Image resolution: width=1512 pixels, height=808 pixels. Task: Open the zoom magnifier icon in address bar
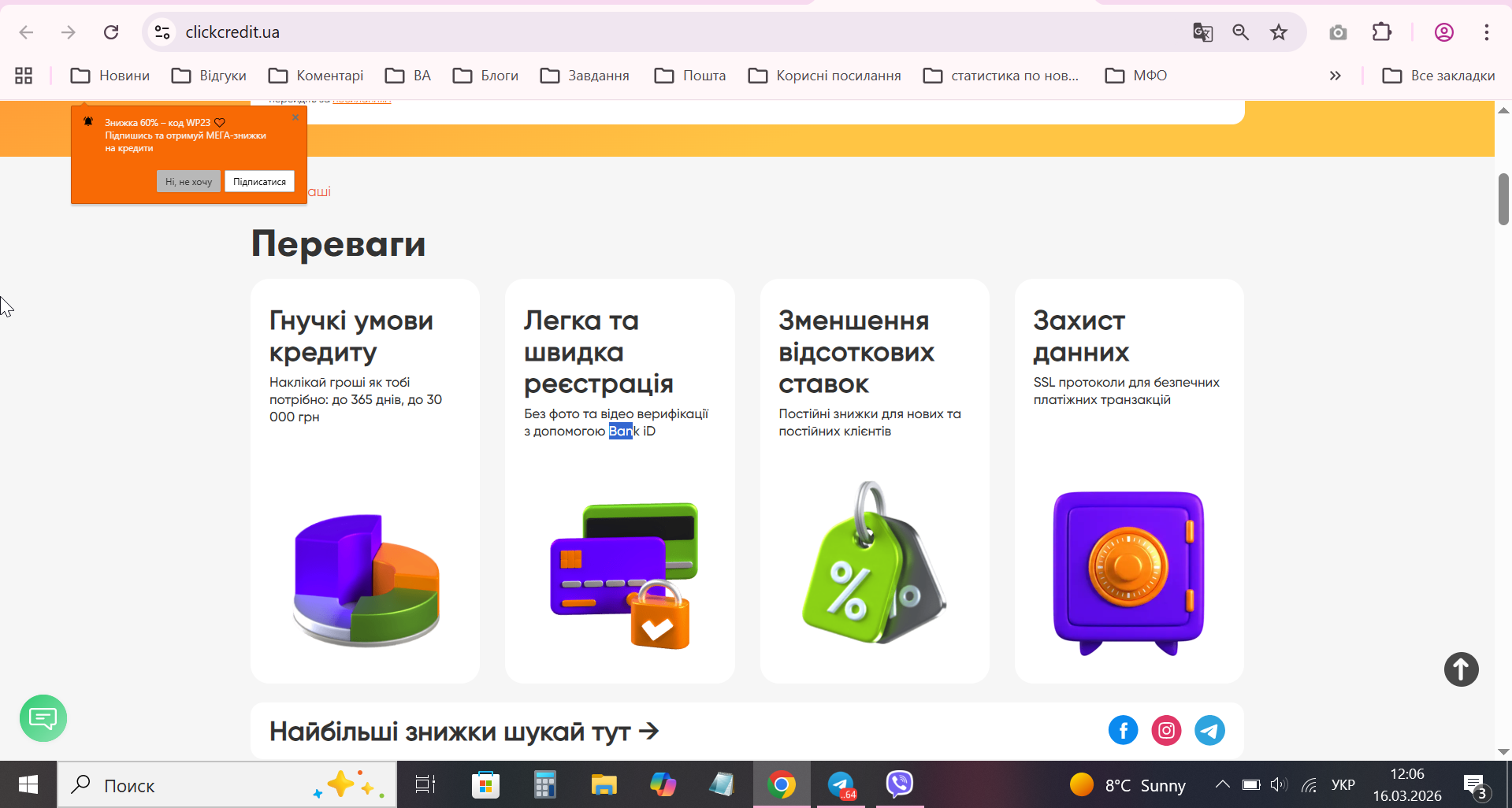pyautogui.click(x=1241, y=32)
